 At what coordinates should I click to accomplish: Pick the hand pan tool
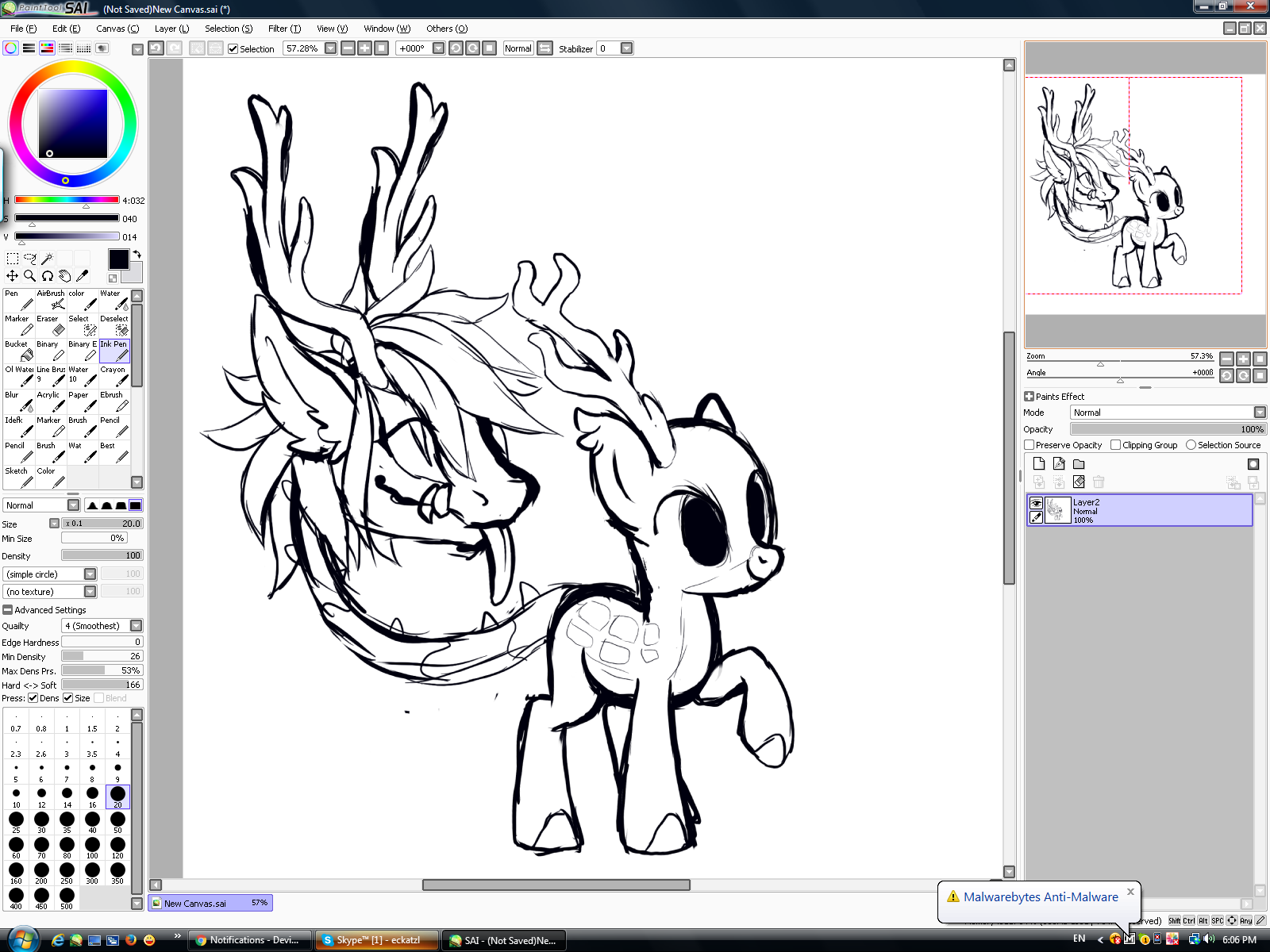pos(65,276)
